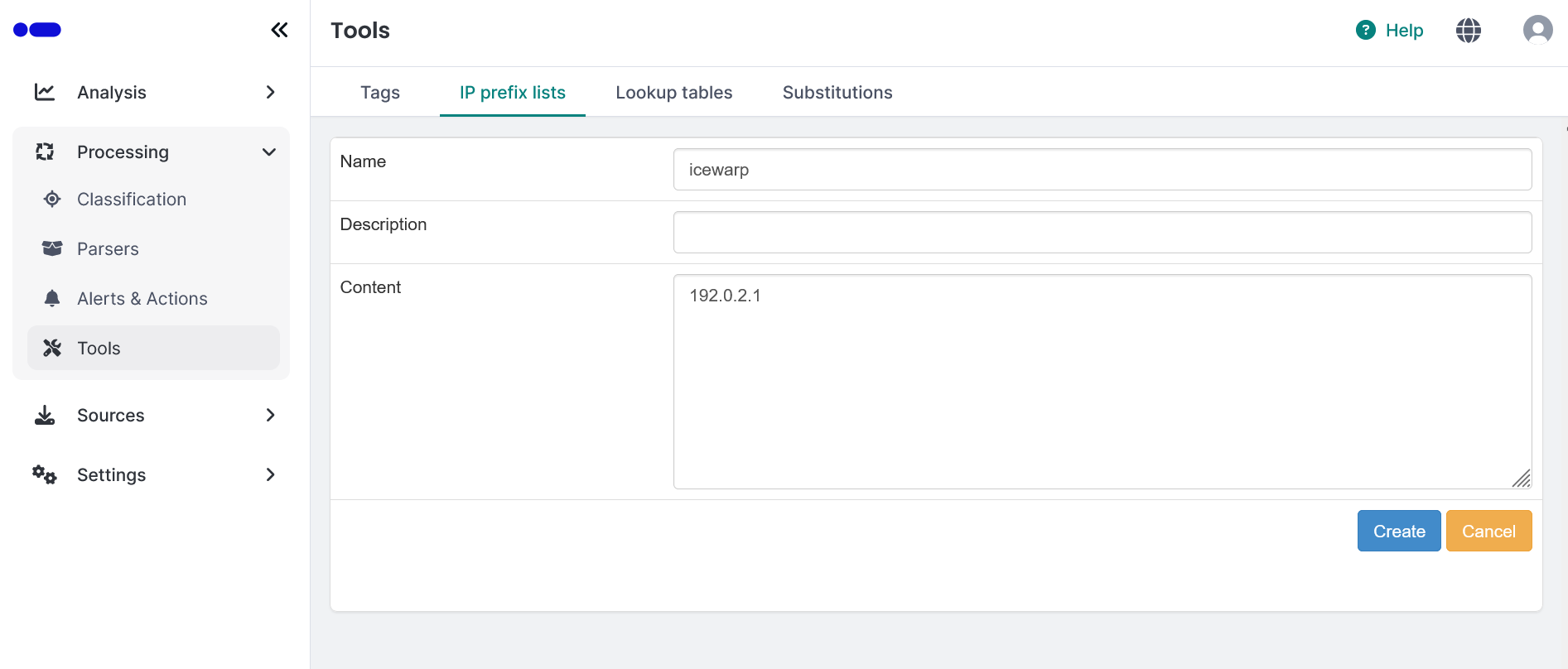Image resolution: width=1568 pixels, height=669 pixels.
Task: Click the Classification target icon
Action: click(52, 199)
